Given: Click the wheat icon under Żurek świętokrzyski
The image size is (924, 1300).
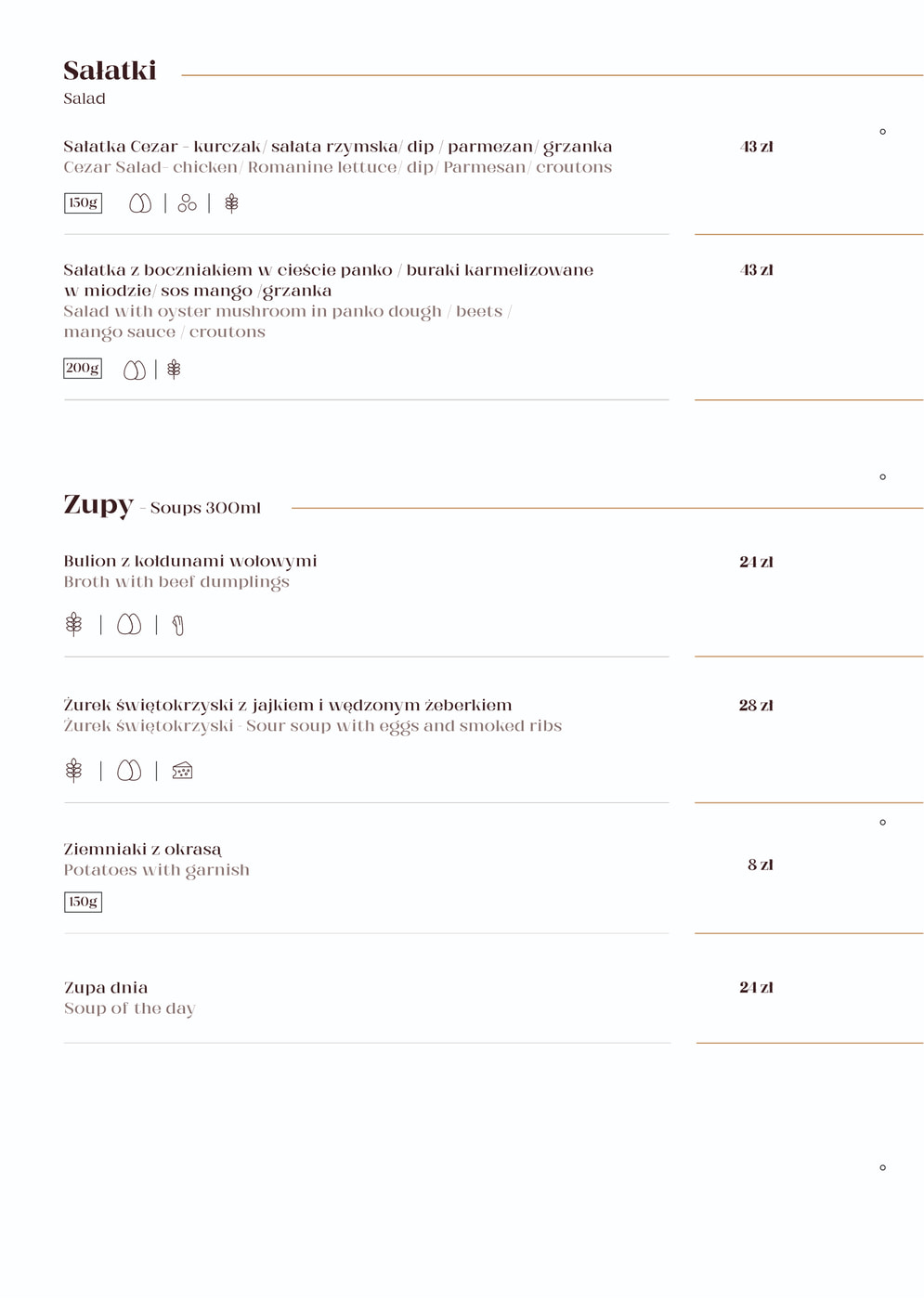Looking at the screenshot, I should click(74, 771).
